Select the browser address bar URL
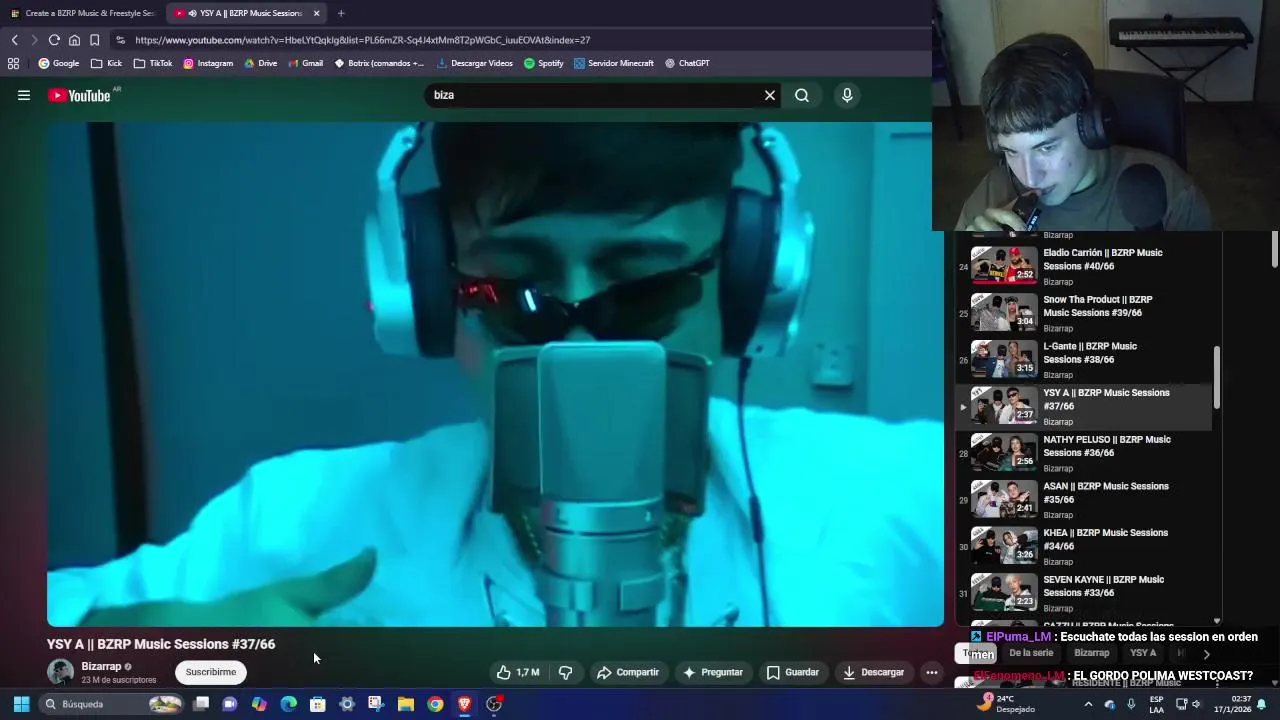The height and width of the screenshot is (720, 1280). pyautogui.click(x=362, y=40)
